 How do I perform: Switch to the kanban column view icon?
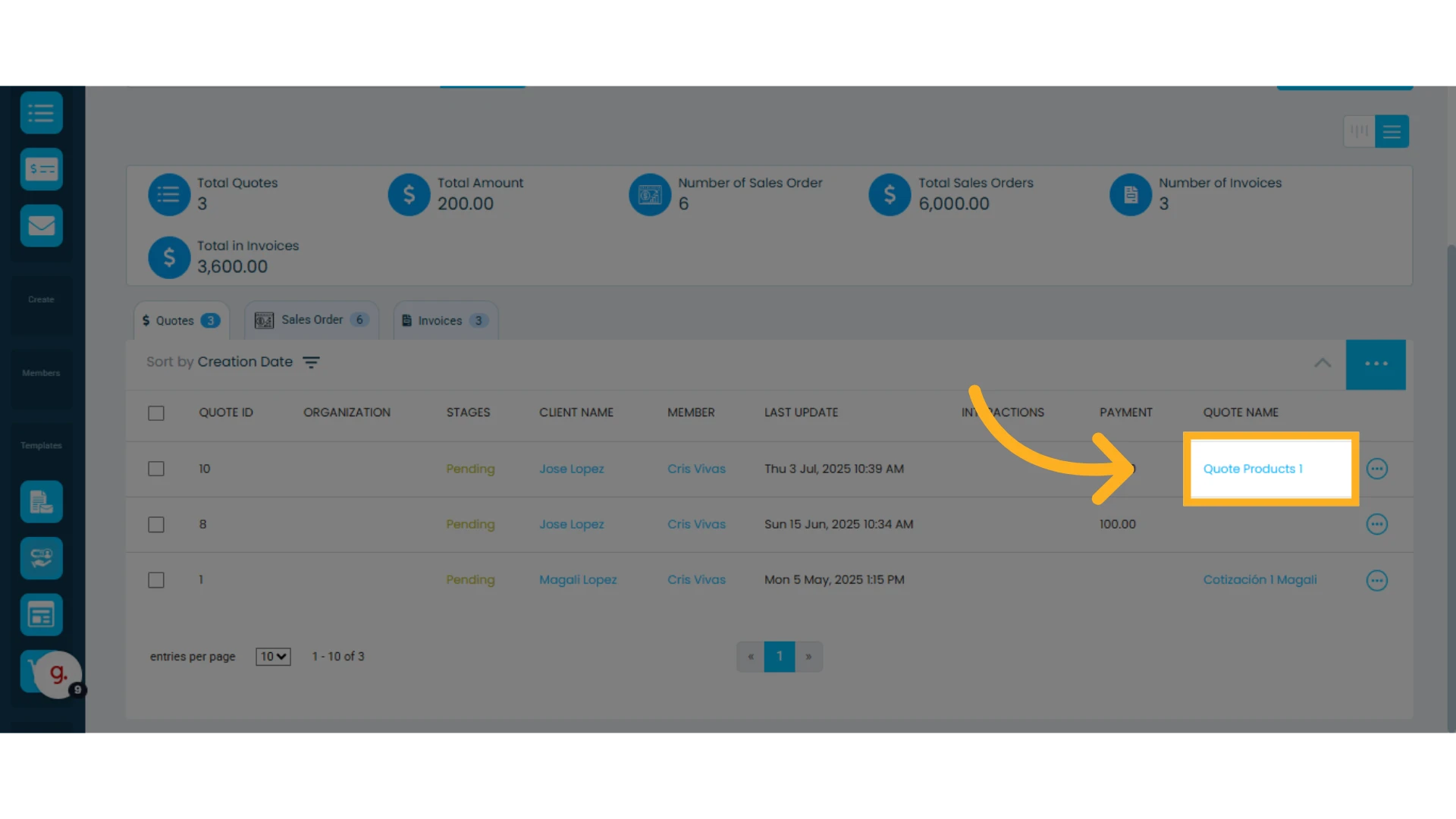[x=1359, y=131]
